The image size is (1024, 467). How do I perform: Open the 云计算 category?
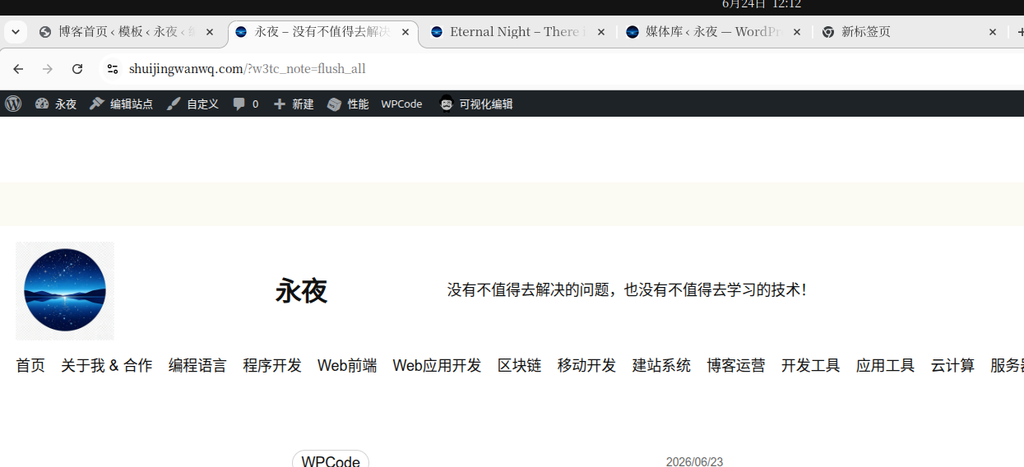[x=953, y=366]
